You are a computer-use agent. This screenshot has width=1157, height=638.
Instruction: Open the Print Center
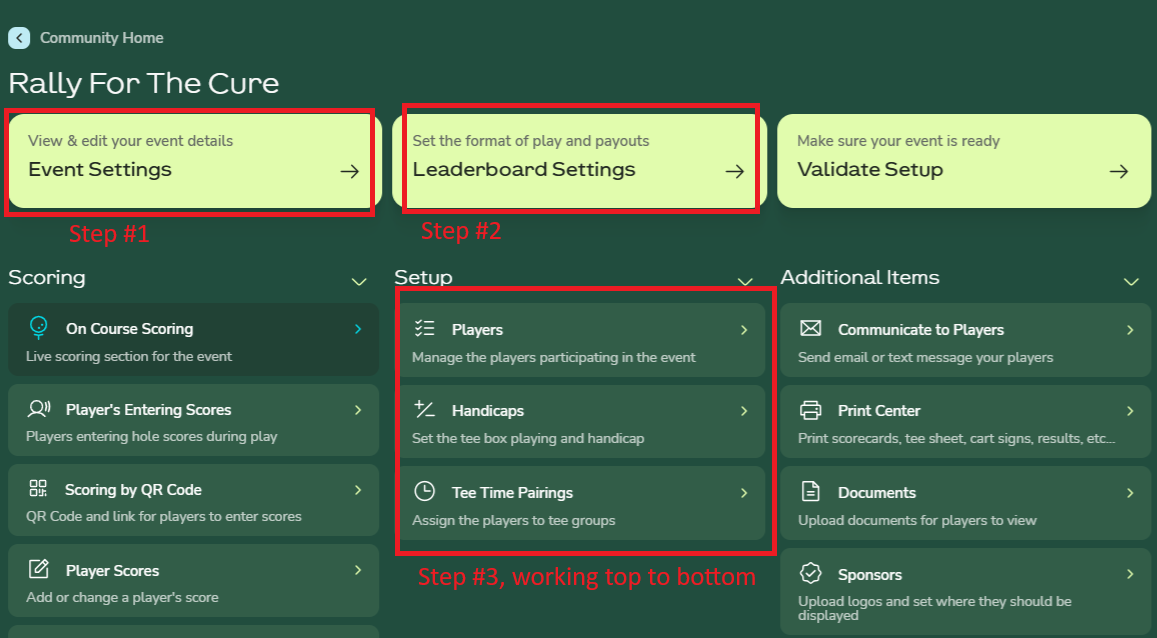[965, 422]
